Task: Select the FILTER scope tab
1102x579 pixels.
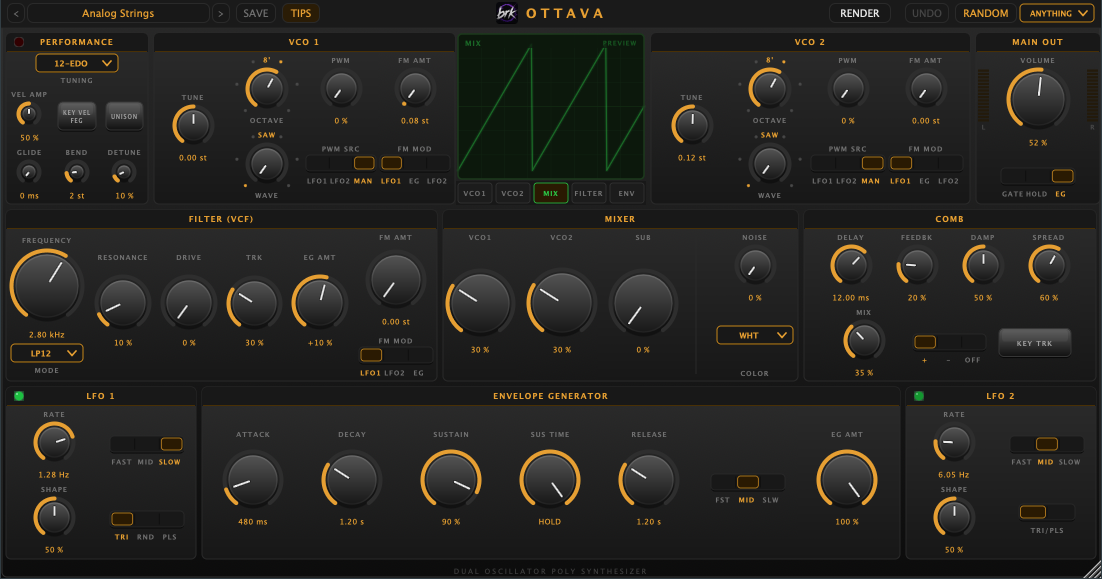Action: pyautogui.click(x=588, y=193)
